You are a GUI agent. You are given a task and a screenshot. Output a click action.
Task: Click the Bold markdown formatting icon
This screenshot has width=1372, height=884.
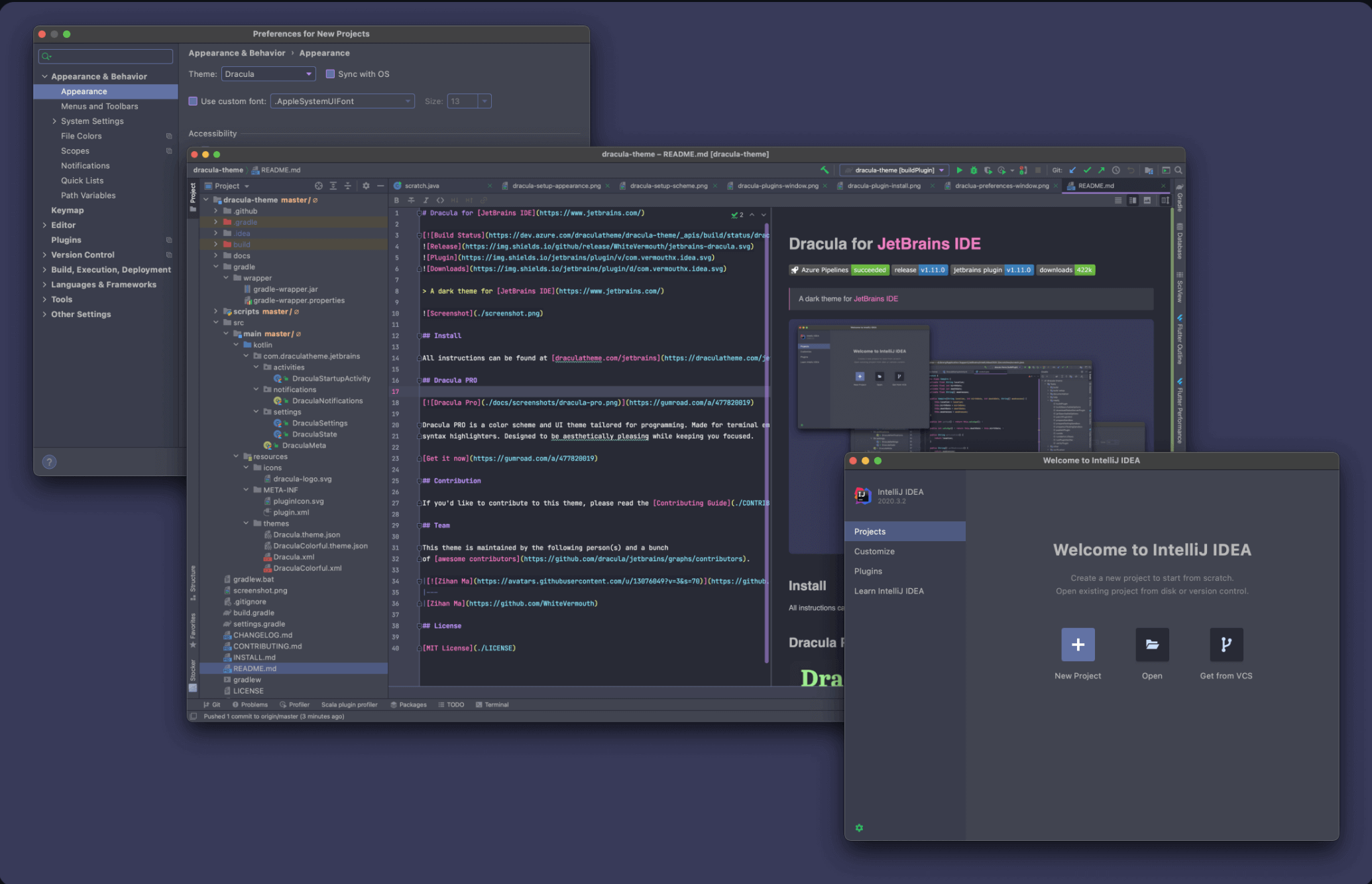tap(396, 200)
